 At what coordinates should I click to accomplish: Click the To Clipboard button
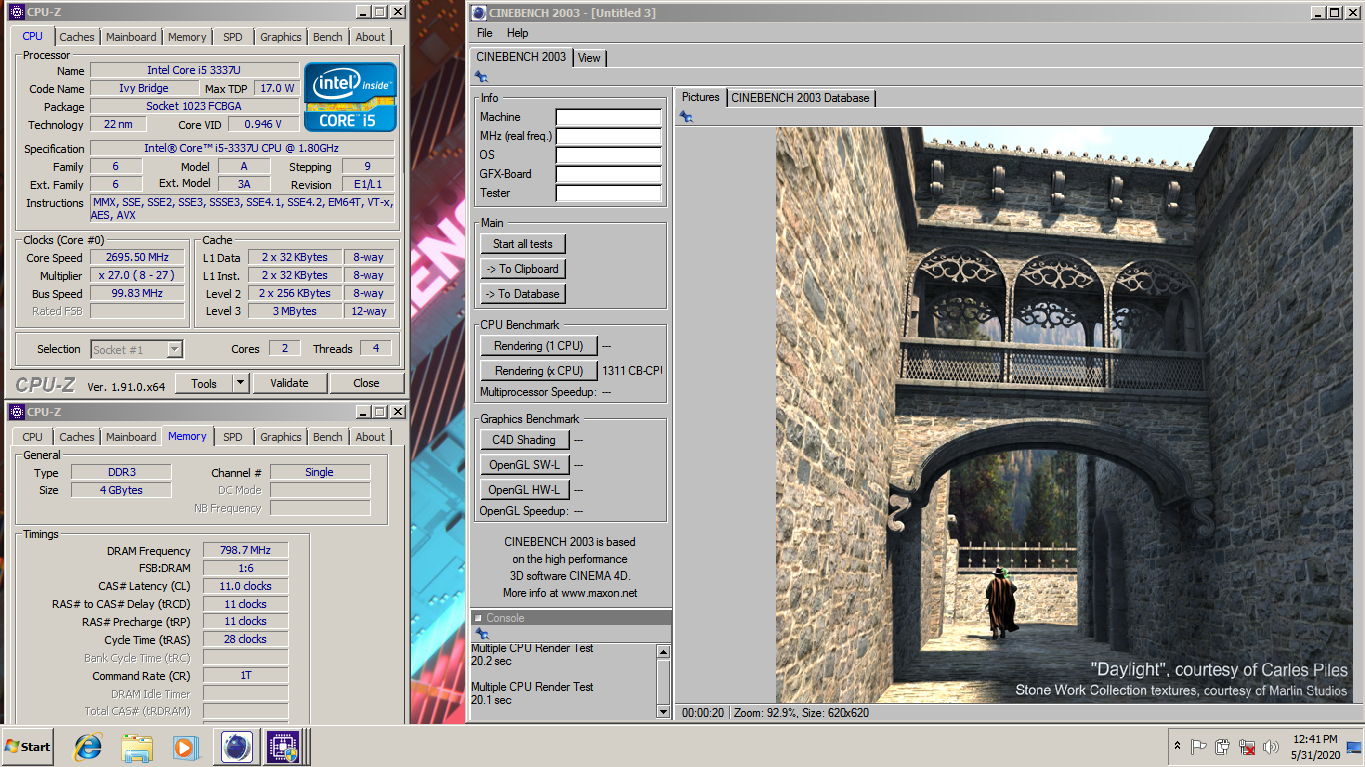[523, 269]
